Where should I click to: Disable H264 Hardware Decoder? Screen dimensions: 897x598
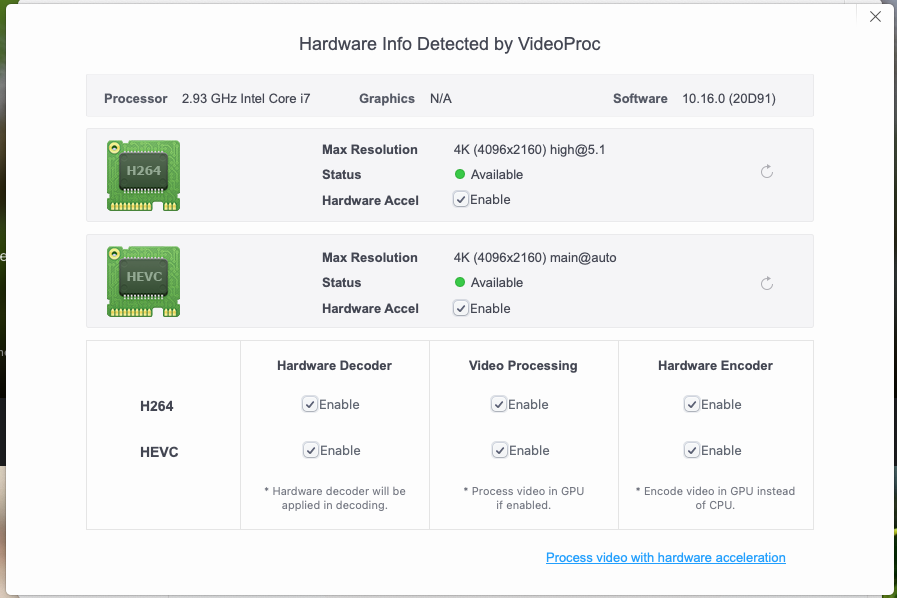[310, 404]
